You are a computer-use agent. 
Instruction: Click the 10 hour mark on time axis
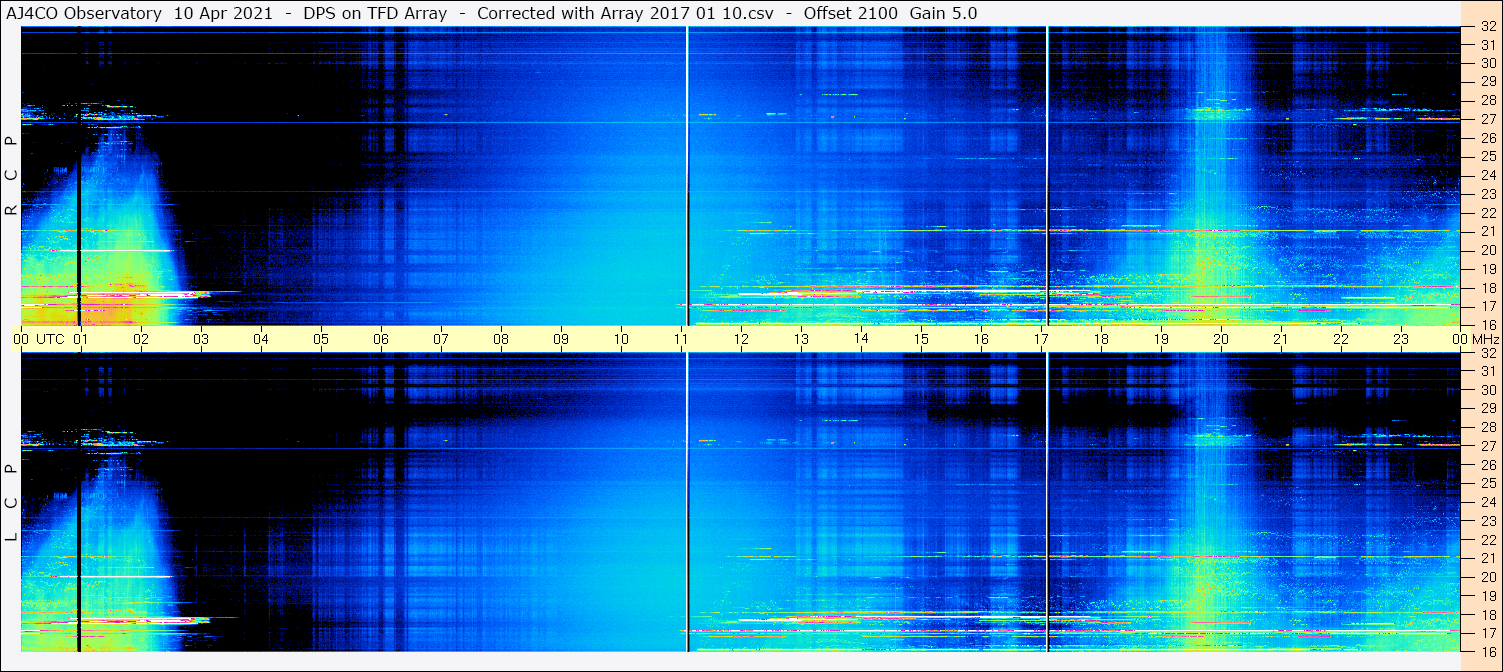pos(621,339)
